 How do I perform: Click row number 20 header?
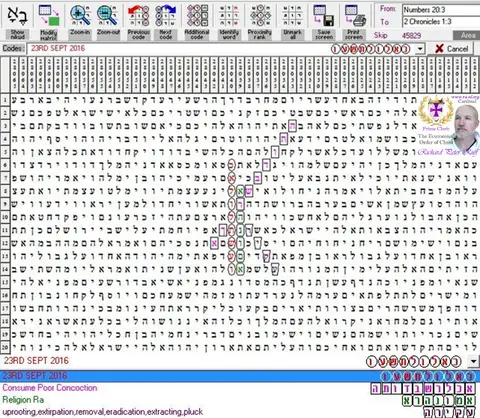pos(5,347)
